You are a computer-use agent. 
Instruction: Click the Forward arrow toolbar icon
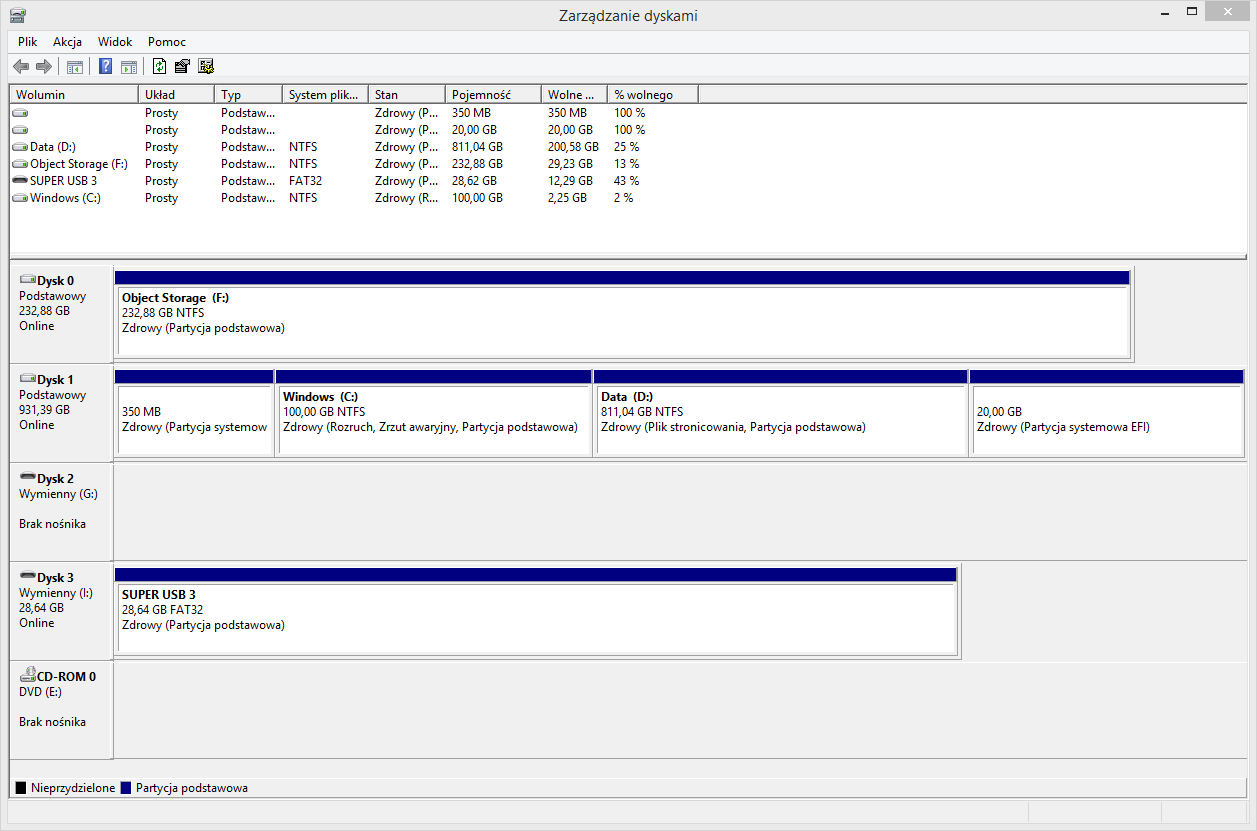pos(43,67)
